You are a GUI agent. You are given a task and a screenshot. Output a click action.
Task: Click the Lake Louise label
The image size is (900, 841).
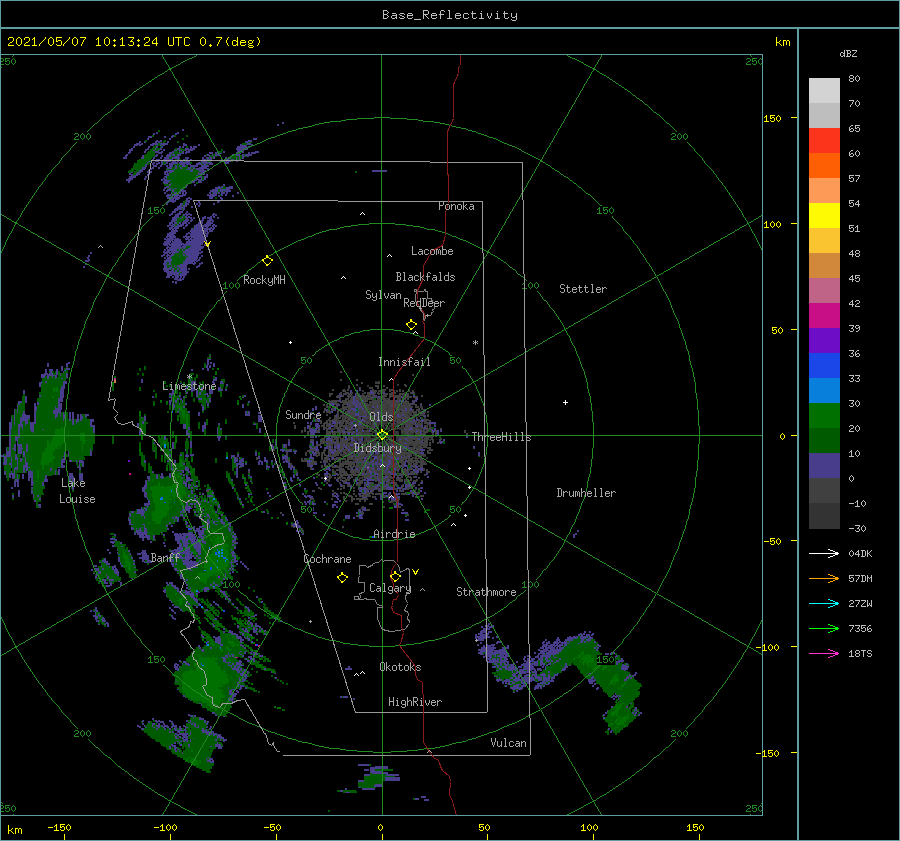(77, 491)
